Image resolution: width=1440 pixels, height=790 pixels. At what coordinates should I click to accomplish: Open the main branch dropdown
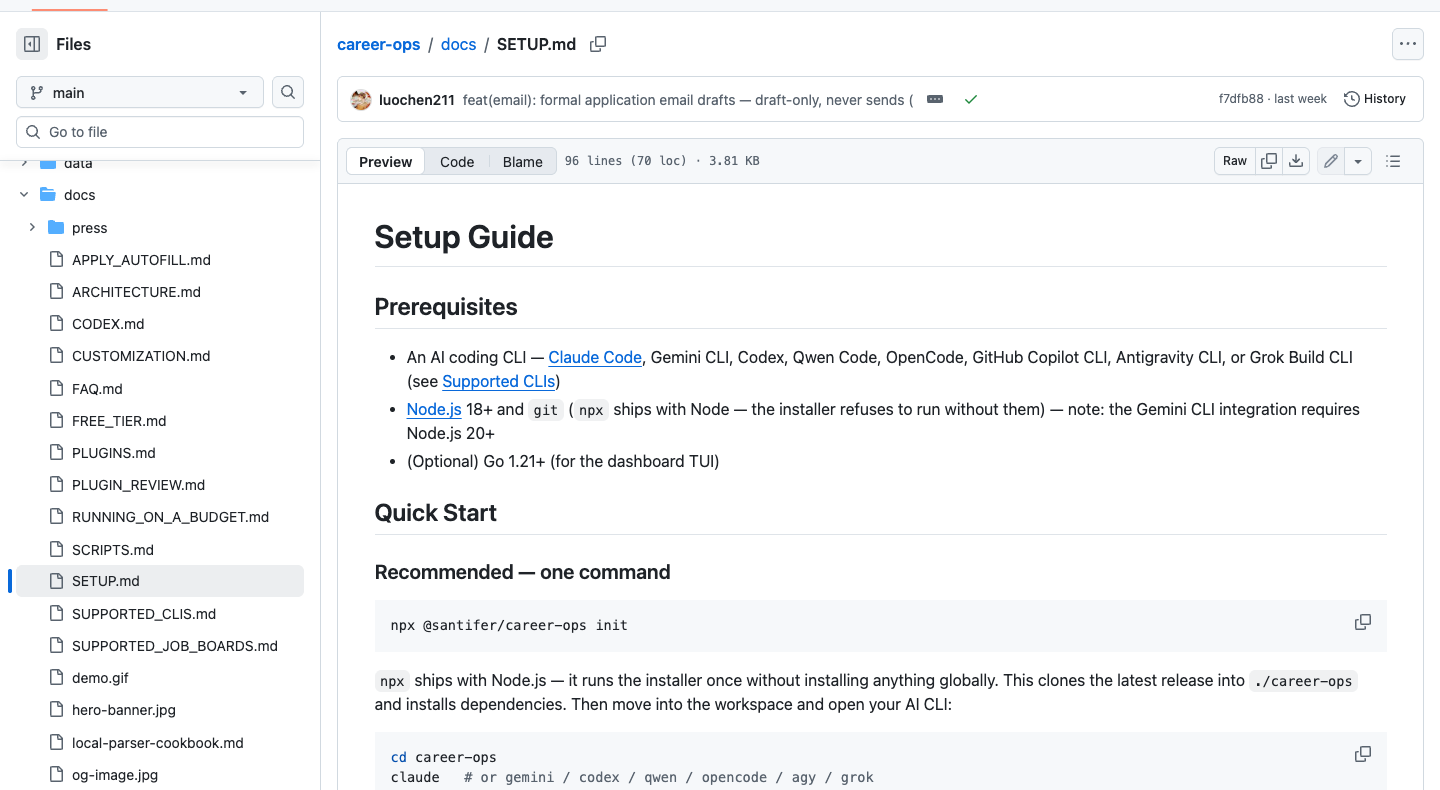pos(140,92)
